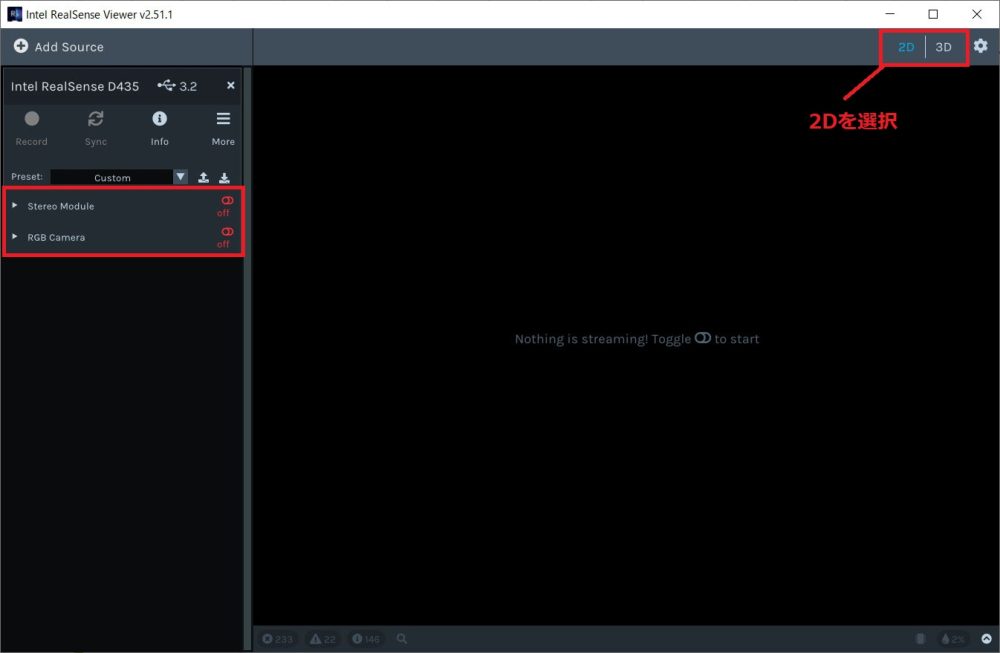Expand the Stereo Module section
This screenshot has height=653, width=1000.
point(15,206)
